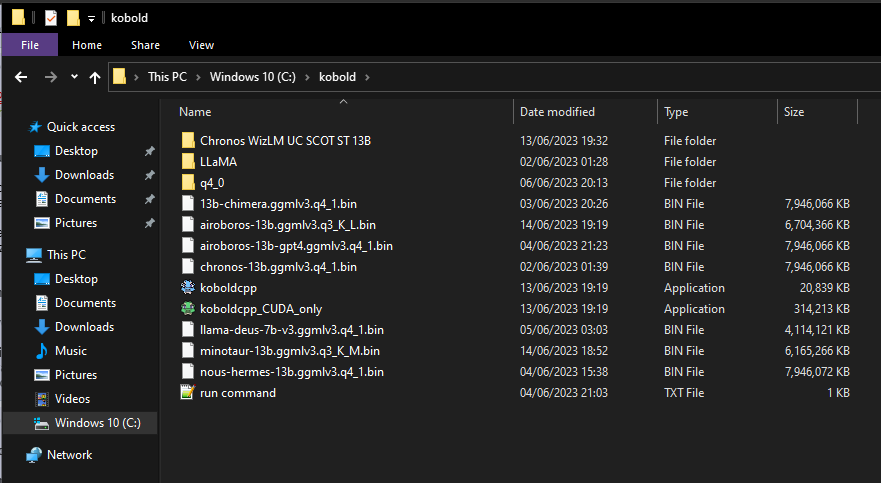881x483 pixels.
Task: Unpin Downloads from Quick access
Action: tap(149, 175)
